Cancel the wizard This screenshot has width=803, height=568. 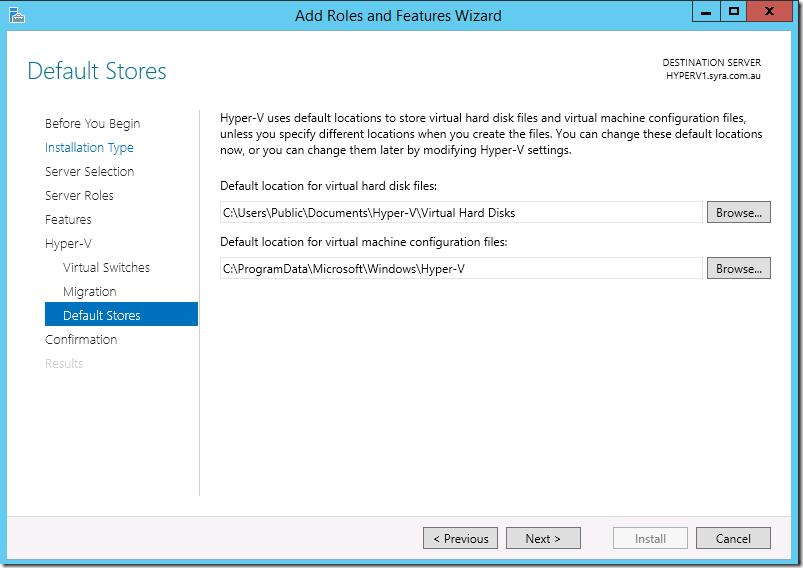733,538
